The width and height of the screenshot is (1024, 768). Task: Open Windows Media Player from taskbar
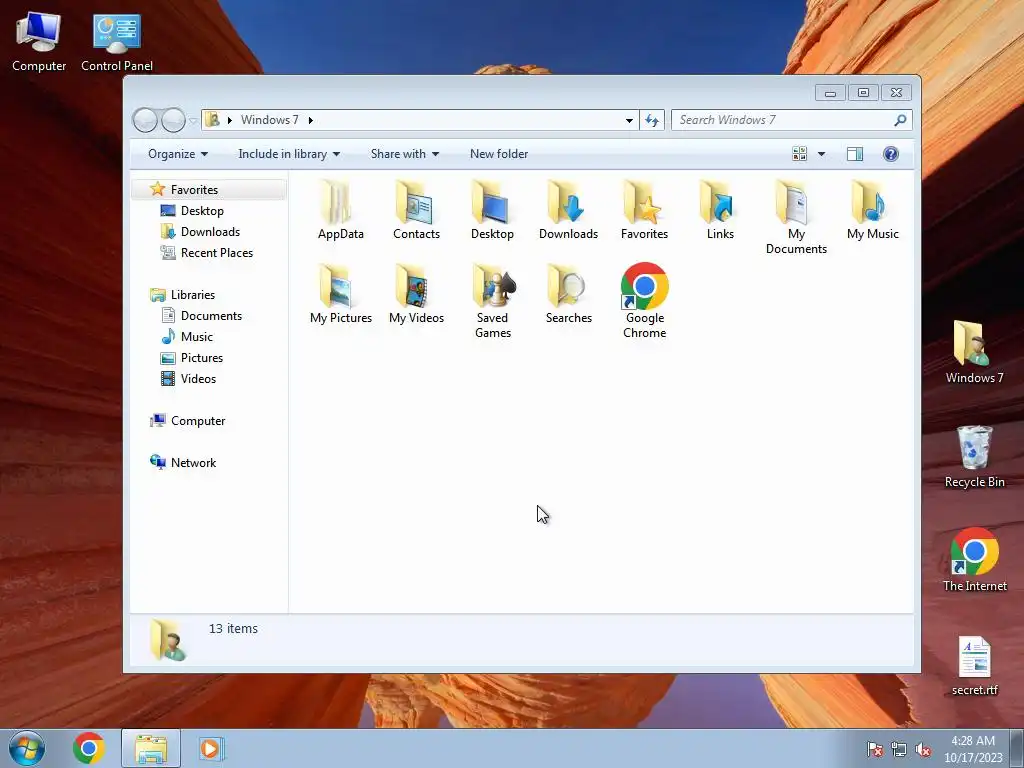[211, 748]
